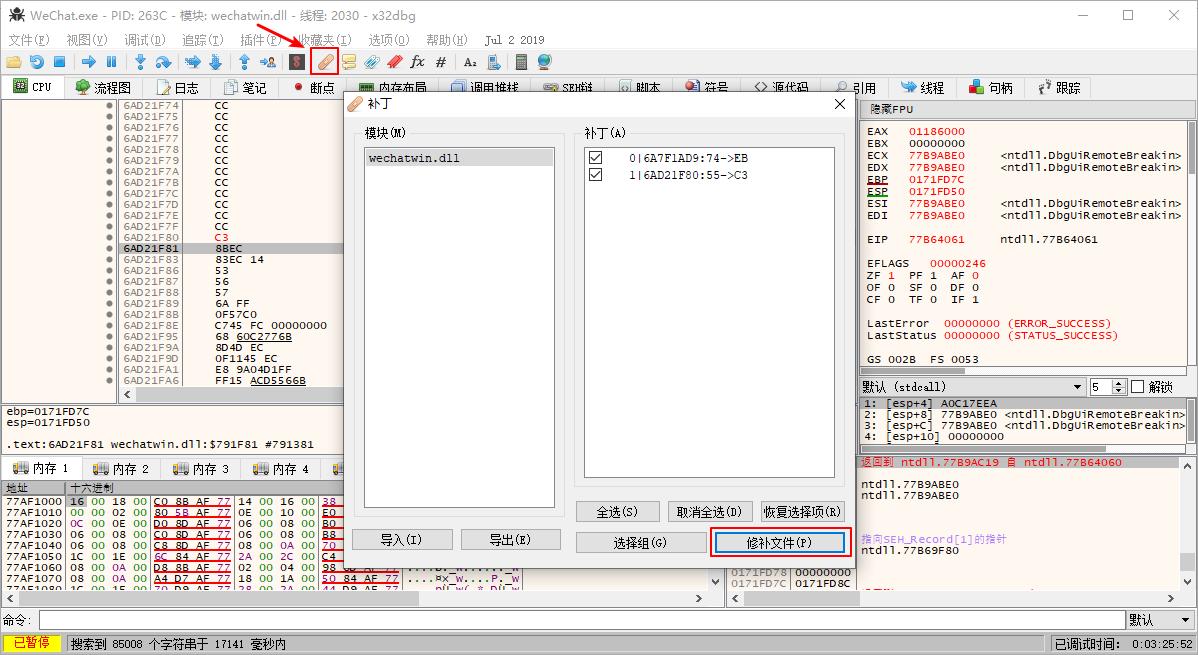1198x655 pixels.
Task: Open a file using the folder icon
Action: pos(13,61)
